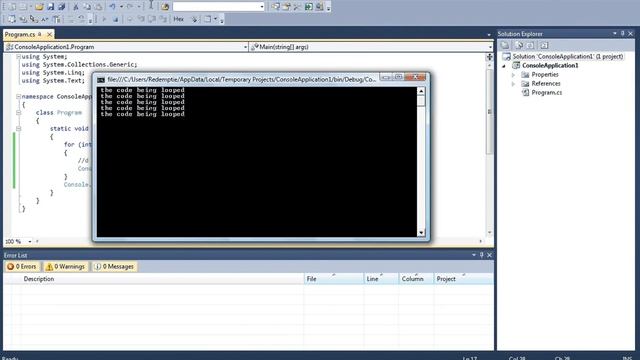The width and height of the screenshot is (640, 360).
Task: Open the toolbar search combo box dropdown
Action: [262, 7]
